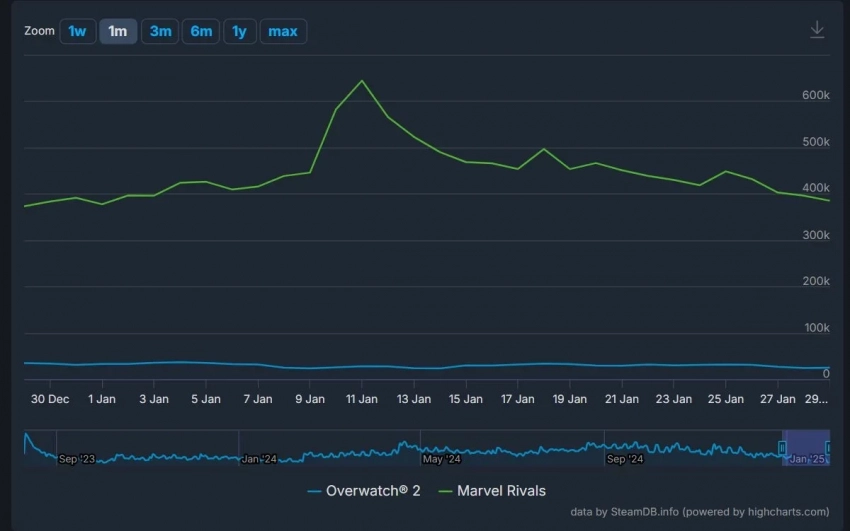Viewport: 850px width, 531px height.
Task: Click the download chart icon
Action: (x=817, y=30)
